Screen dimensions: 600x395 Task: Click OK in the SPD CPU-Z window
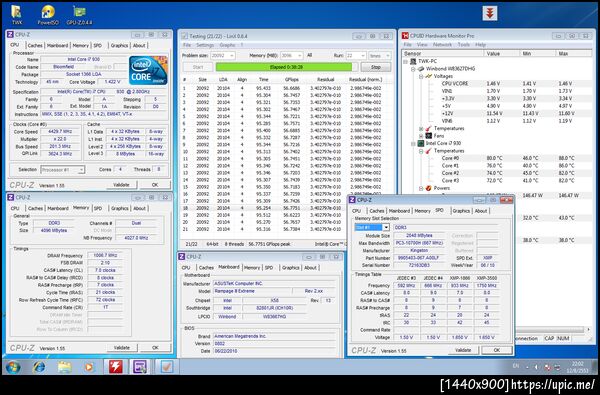[x=497, y=350]
